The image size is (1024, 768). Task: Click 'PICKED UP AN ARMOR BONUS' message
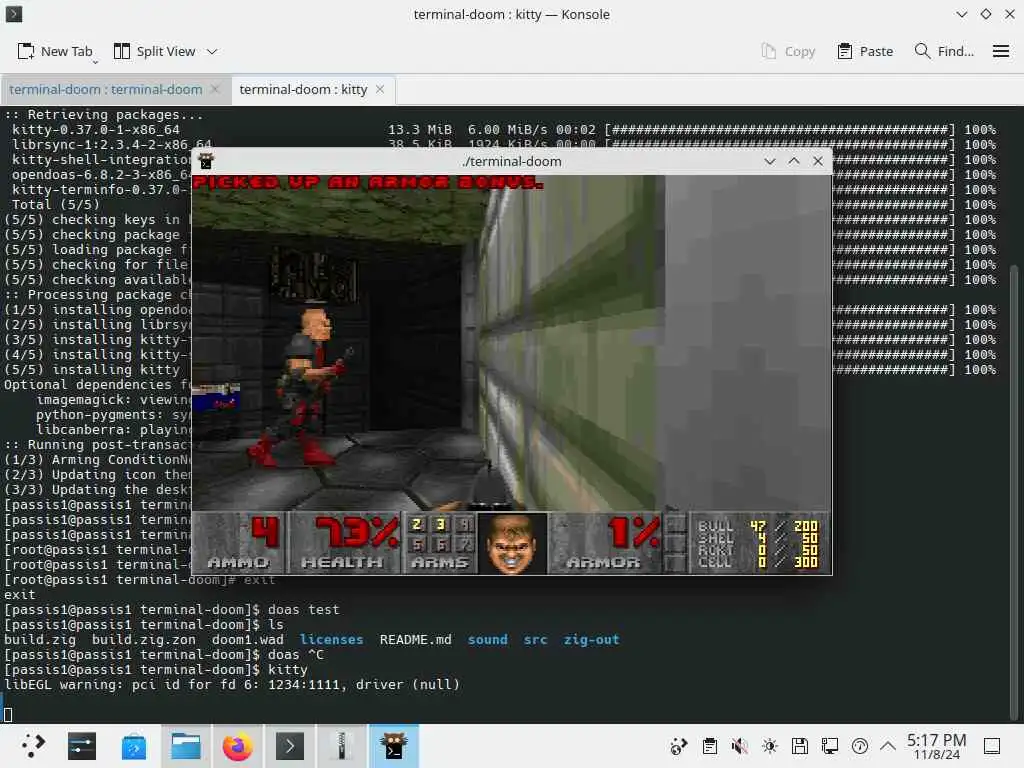pyautogui.click(x=368, y=182)
